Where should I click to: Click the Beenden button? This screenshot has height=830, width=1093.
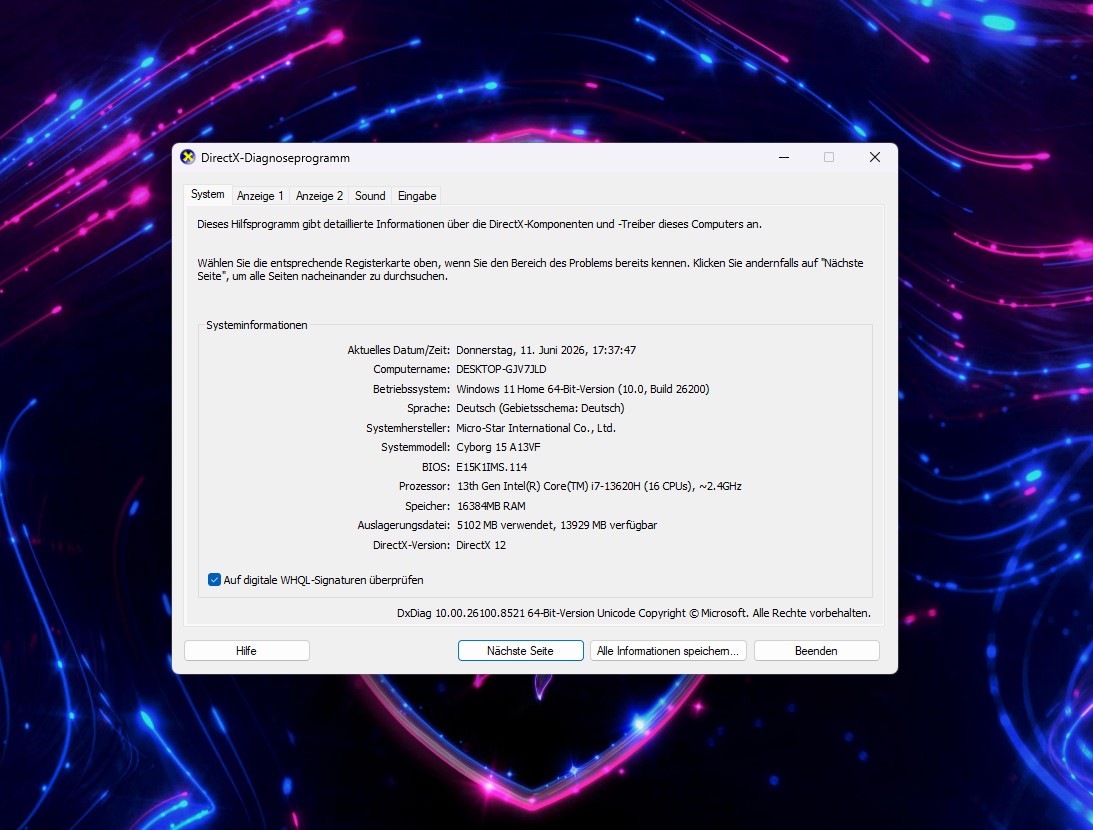pyautogui.click(x=816, y=651)
